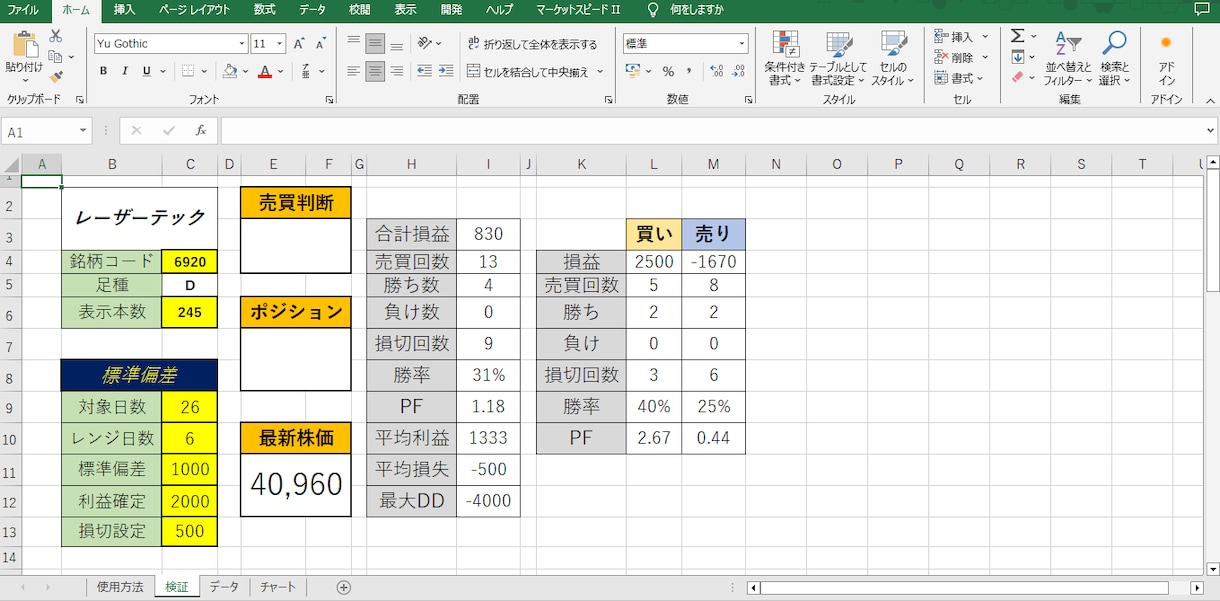
Task: Click the Increase Decimal icon
Action: click(x=715, y=72)
